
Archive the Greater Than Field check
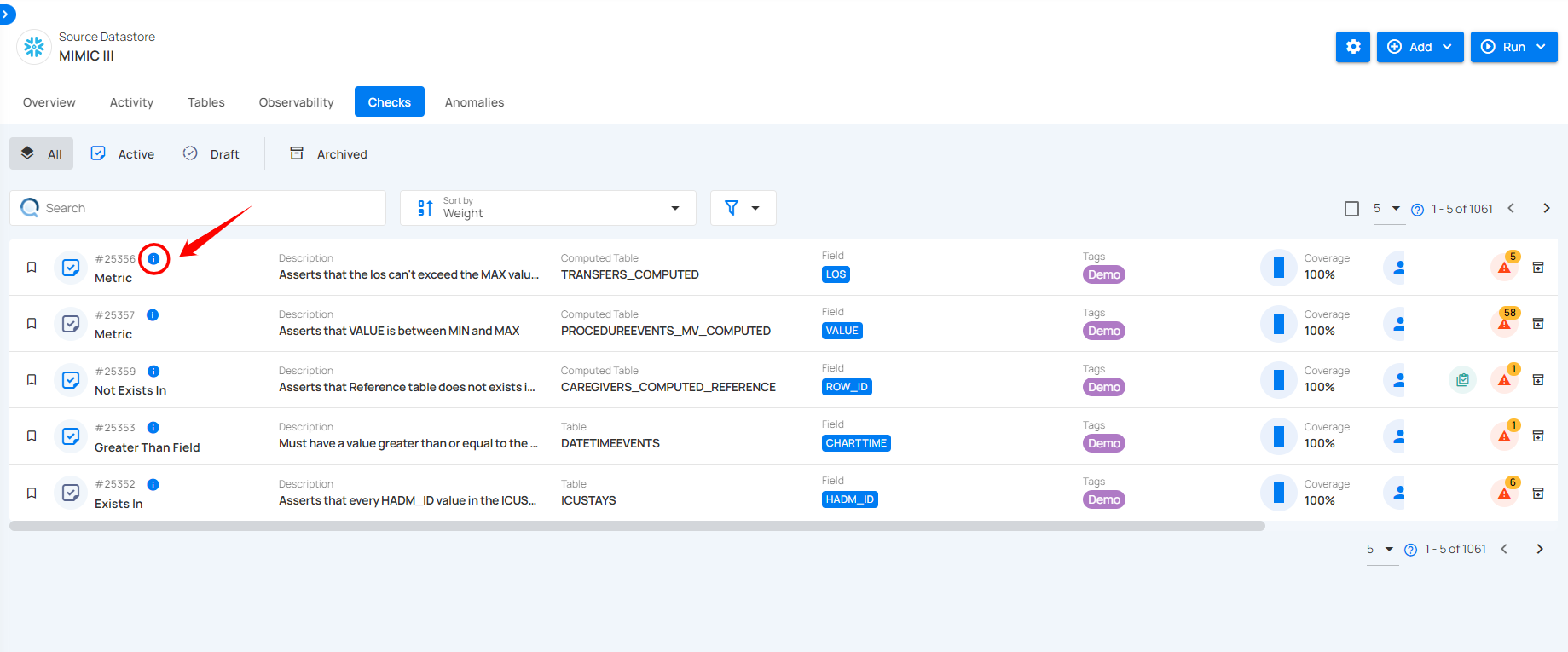point(1538,436)
